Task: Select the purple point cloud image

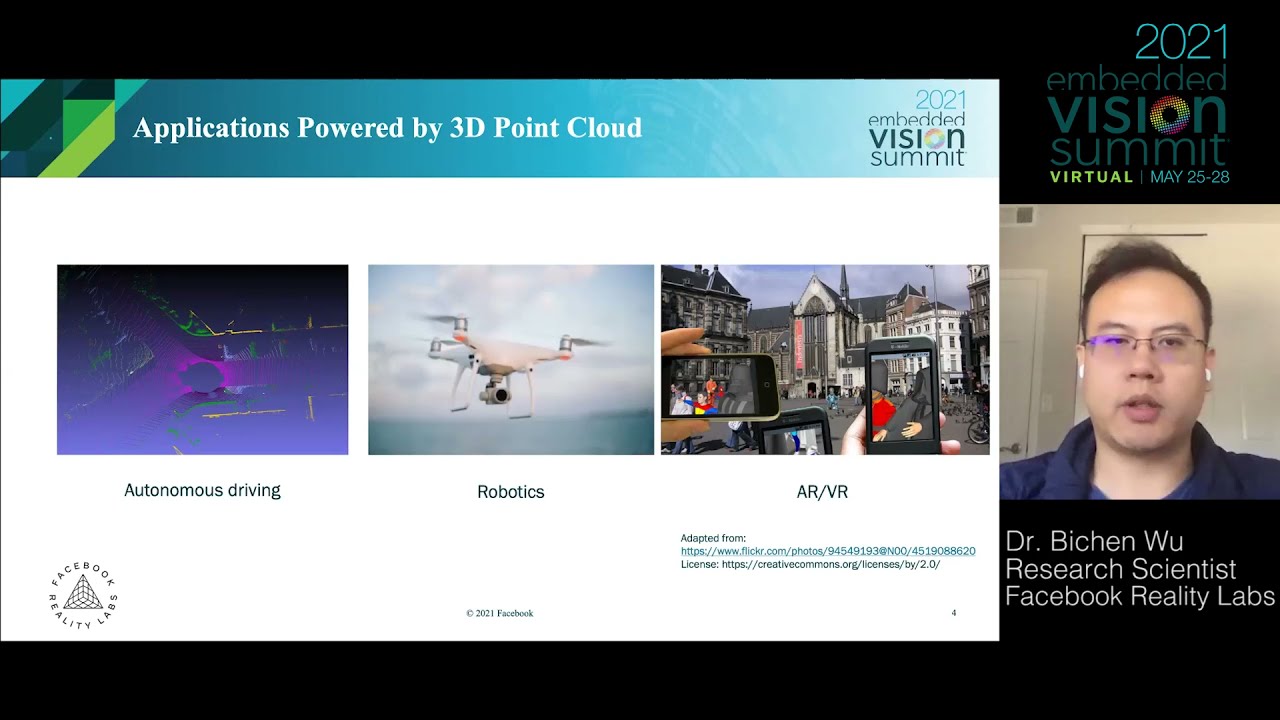Action: 202,359
